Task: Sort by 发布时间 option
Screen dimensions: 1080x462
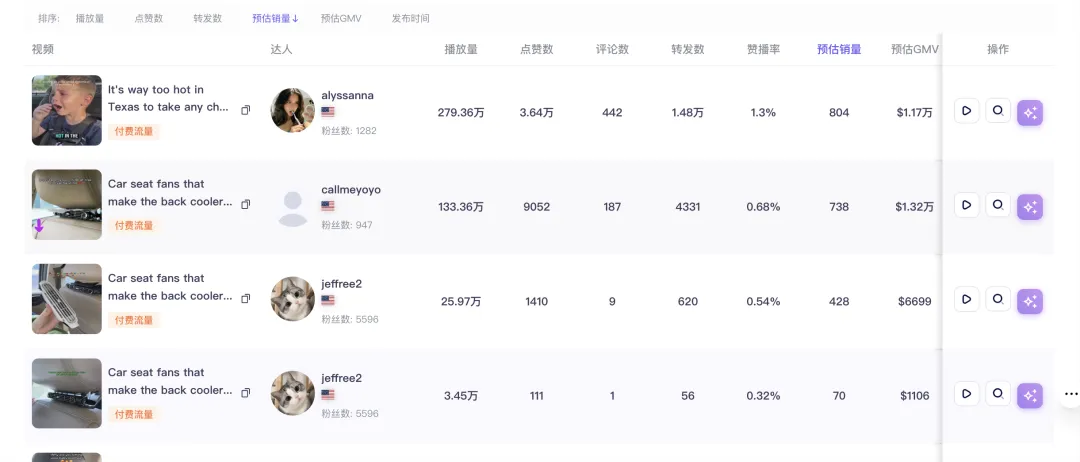Action: [x=411, y=19]
